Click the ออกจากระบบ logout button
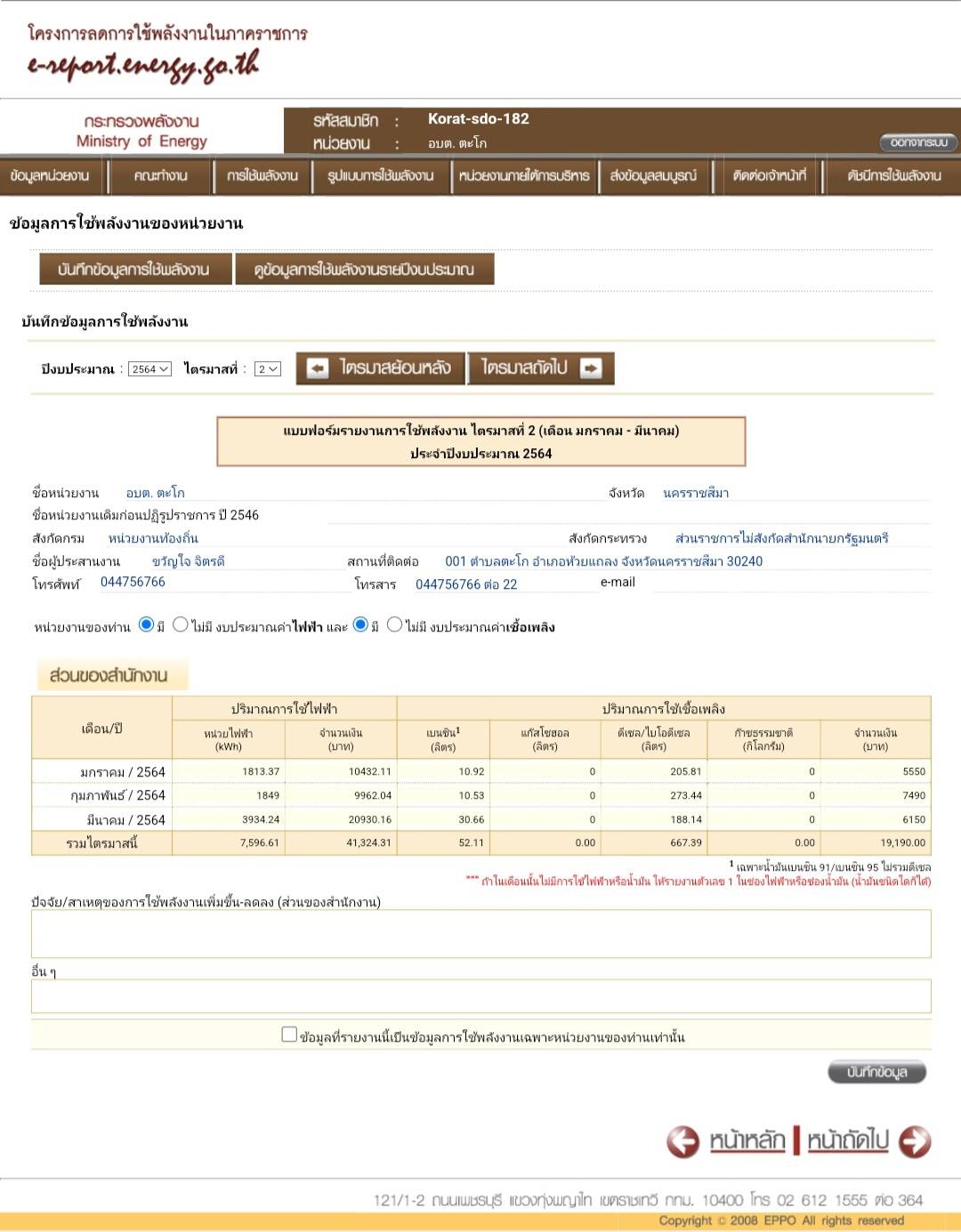 tap(919, 142)
